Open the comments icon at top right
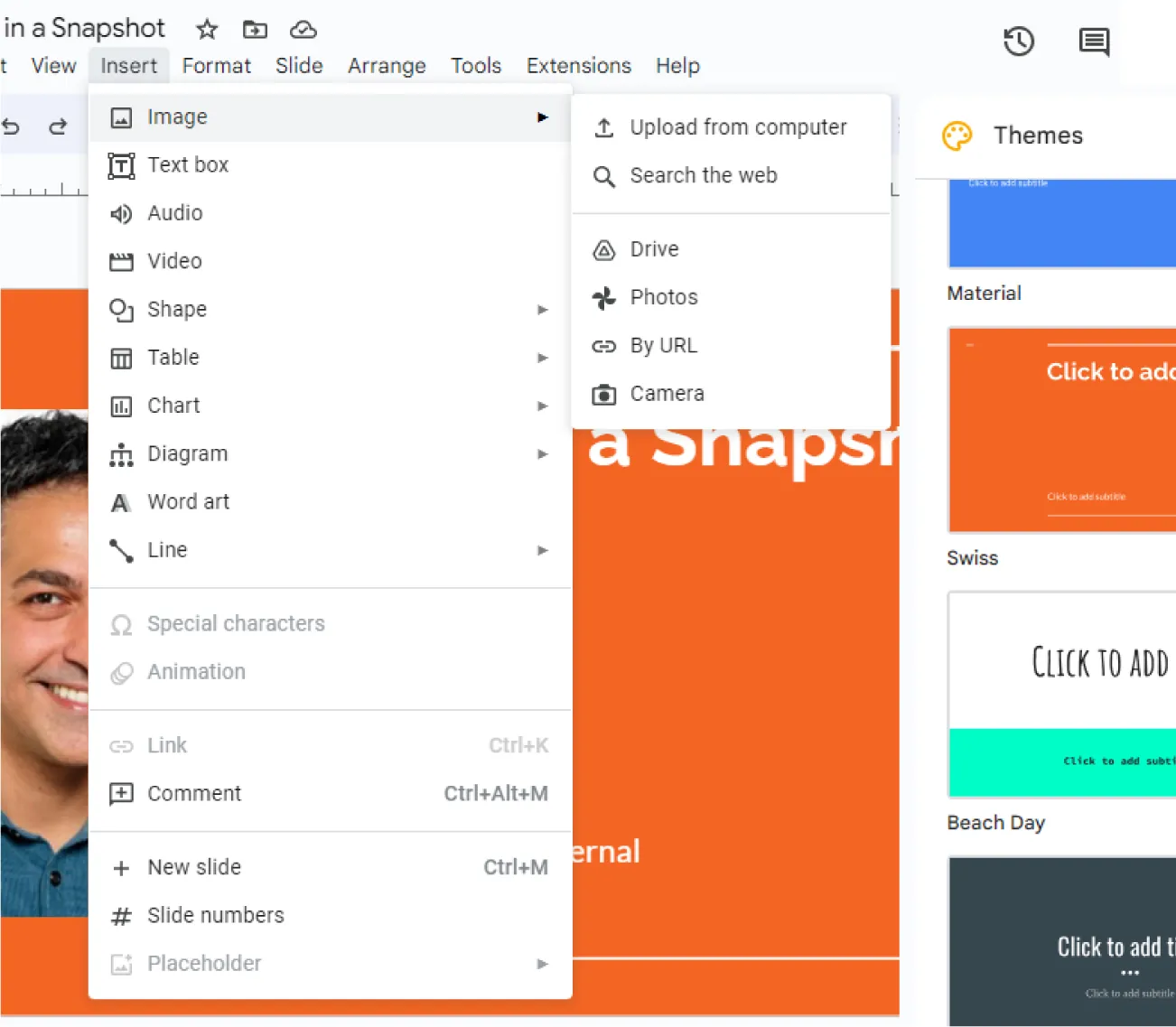 (x=1093, y=41)
